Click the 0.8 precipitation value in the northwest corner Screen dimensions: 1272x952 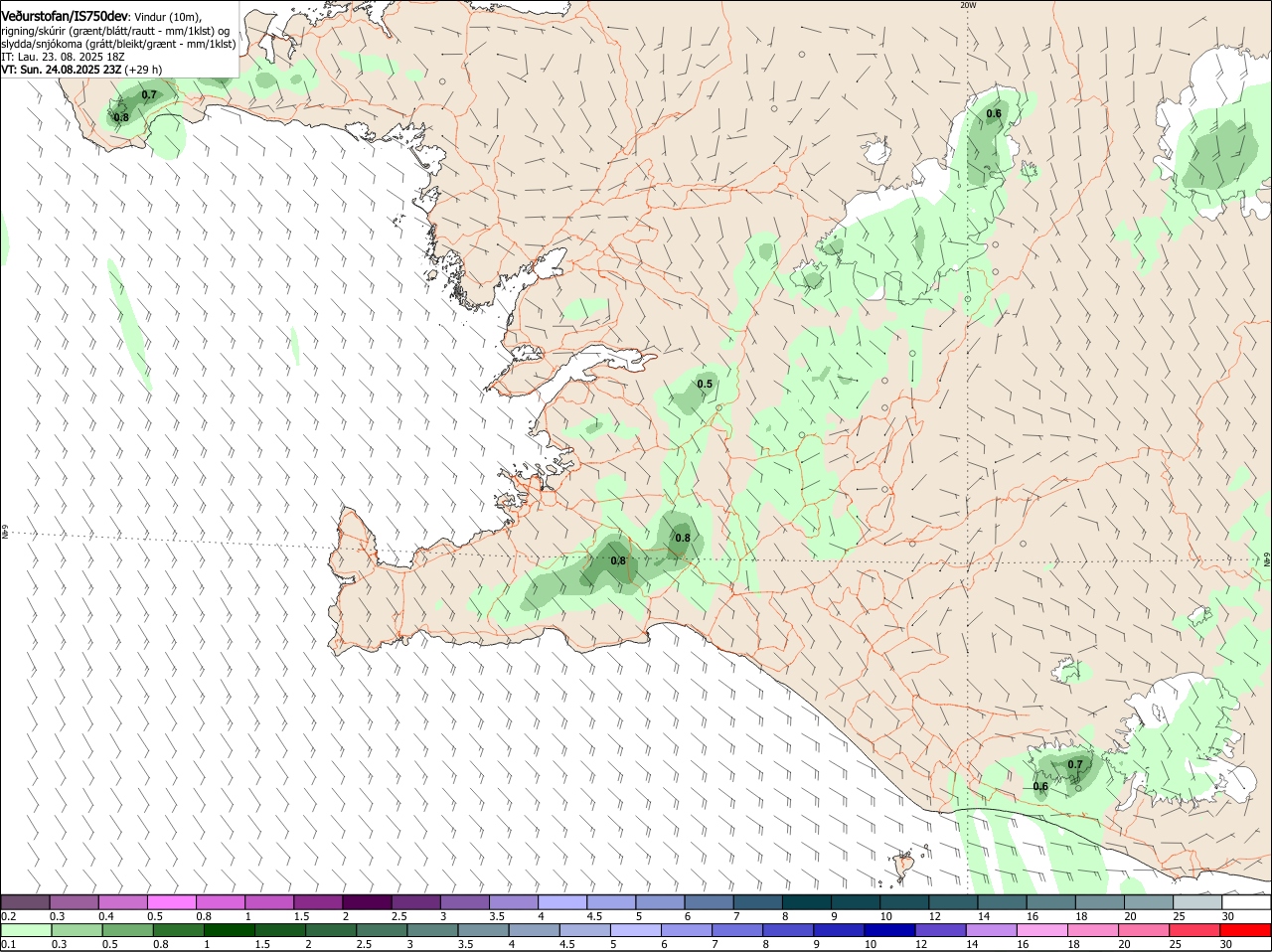pos(121,117)
